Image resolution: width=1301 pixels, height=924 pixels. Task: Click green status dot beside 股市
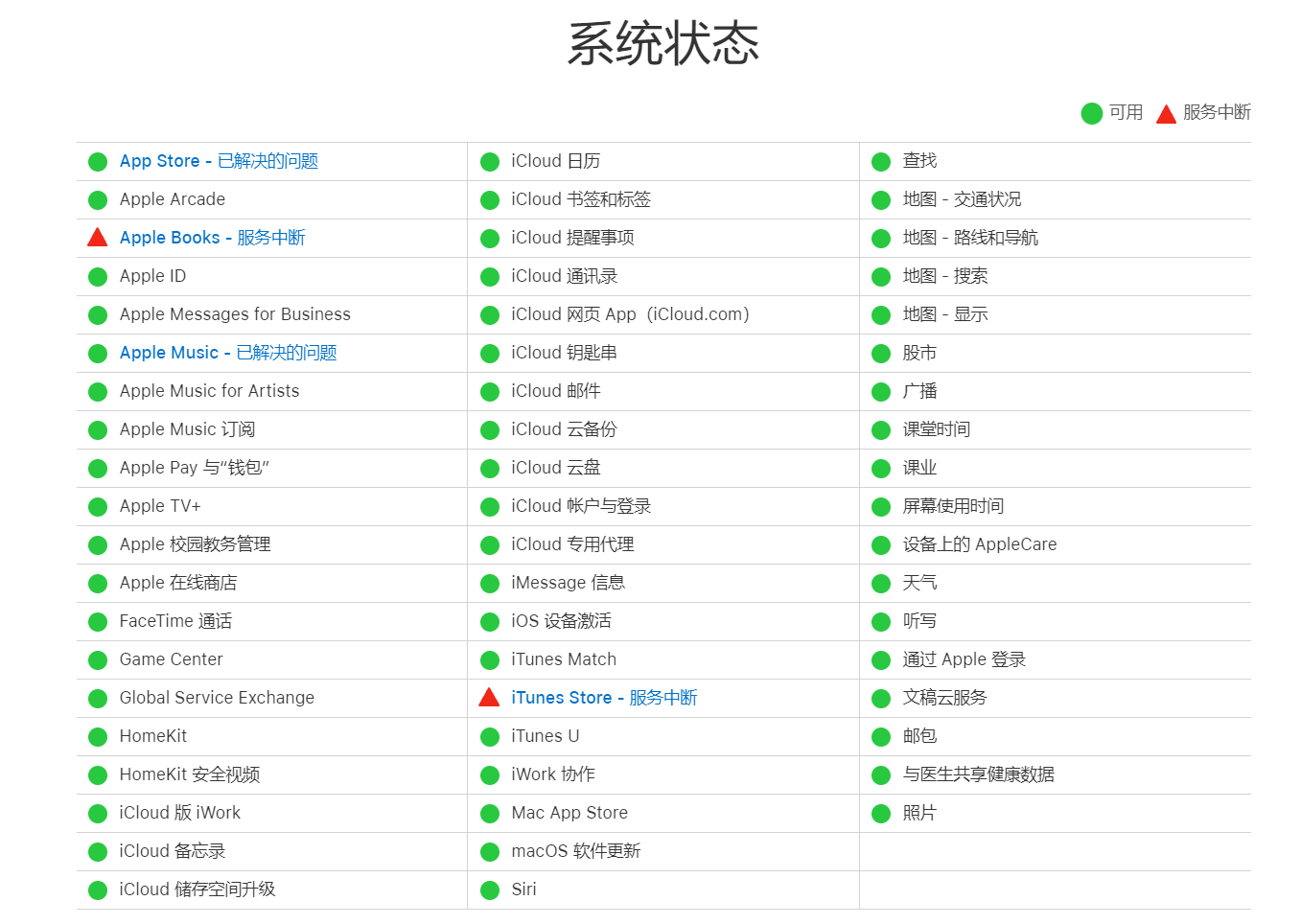881,354
